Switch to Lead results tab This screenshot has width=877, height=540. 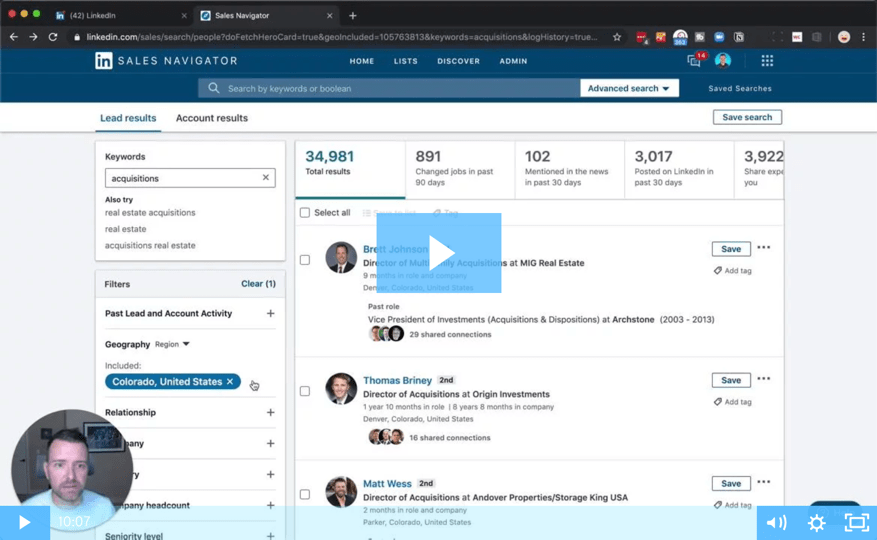point(128,118)
